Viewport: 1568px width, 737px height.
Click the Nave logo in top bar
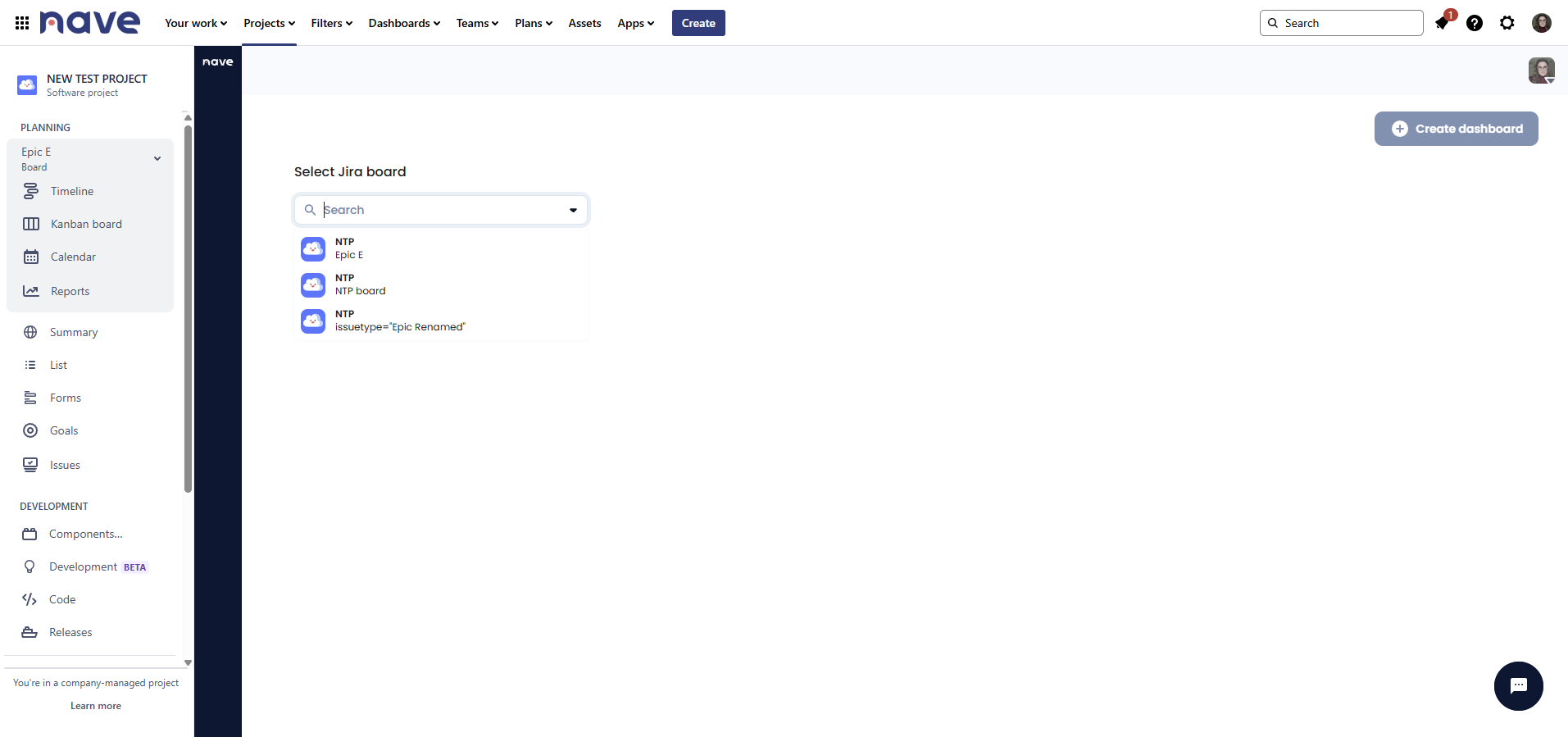pos(90,23)
